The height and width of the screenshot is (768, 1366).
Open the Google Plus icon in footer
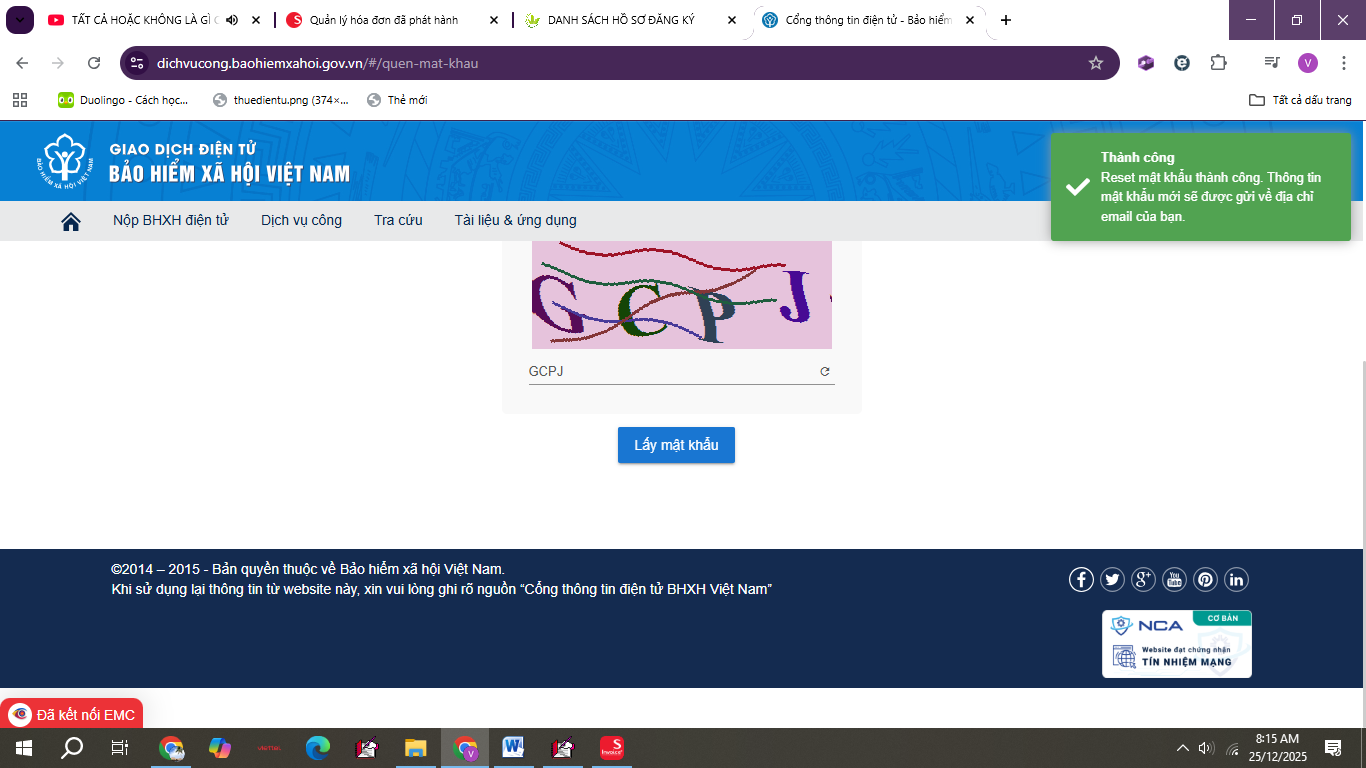coord(1143,579)
